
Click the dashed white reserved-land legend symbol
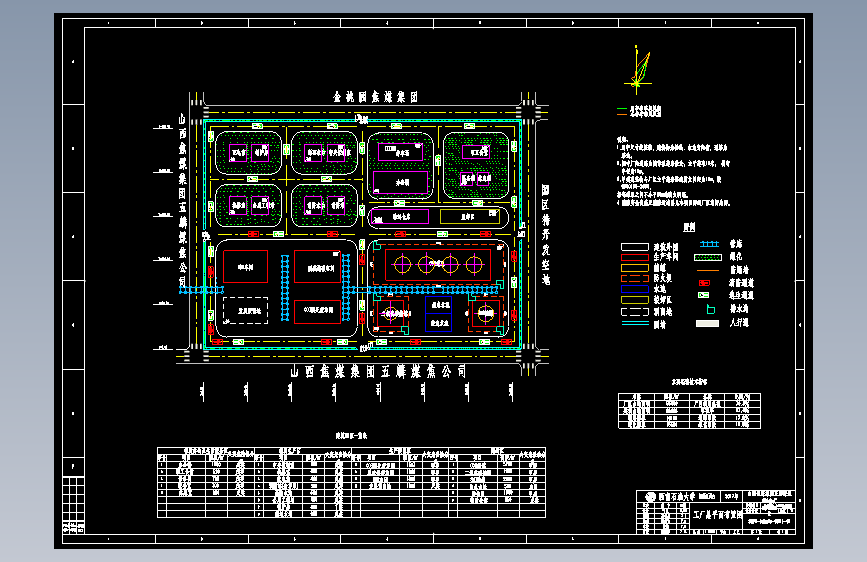pyautogui.click(x=635, y=312)
